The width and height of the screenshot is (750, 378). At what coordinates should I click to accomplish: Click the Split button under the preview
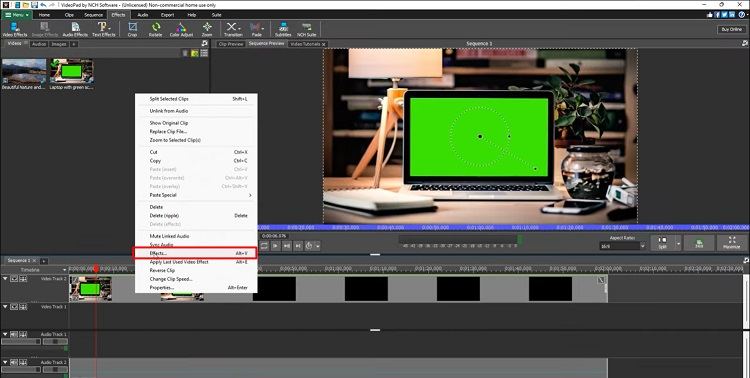tap(662, 243)
